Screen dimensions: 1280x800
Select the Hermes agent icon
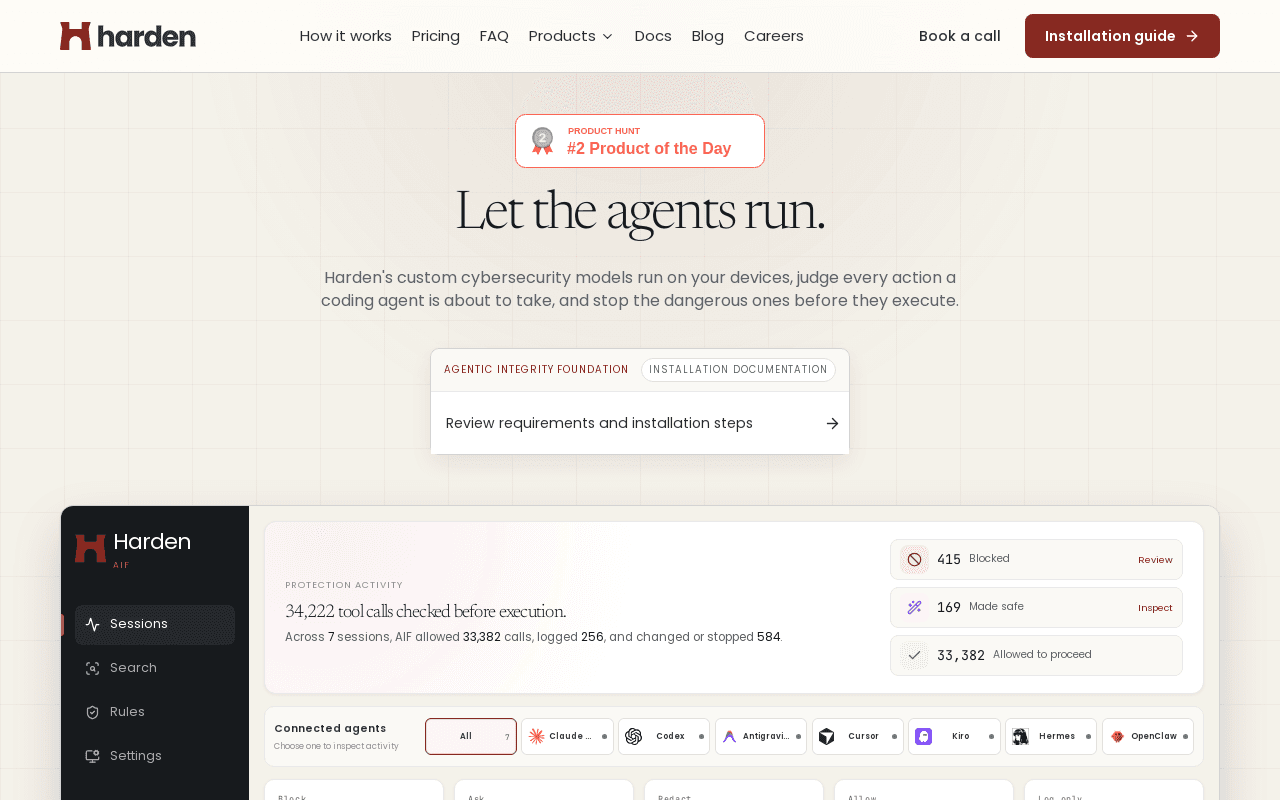pyautogui.click(x=1020, y=736)
